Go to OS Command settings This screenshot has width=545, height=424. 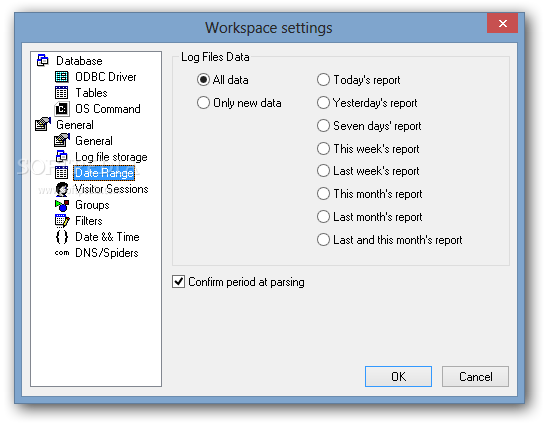coord(108,109)
